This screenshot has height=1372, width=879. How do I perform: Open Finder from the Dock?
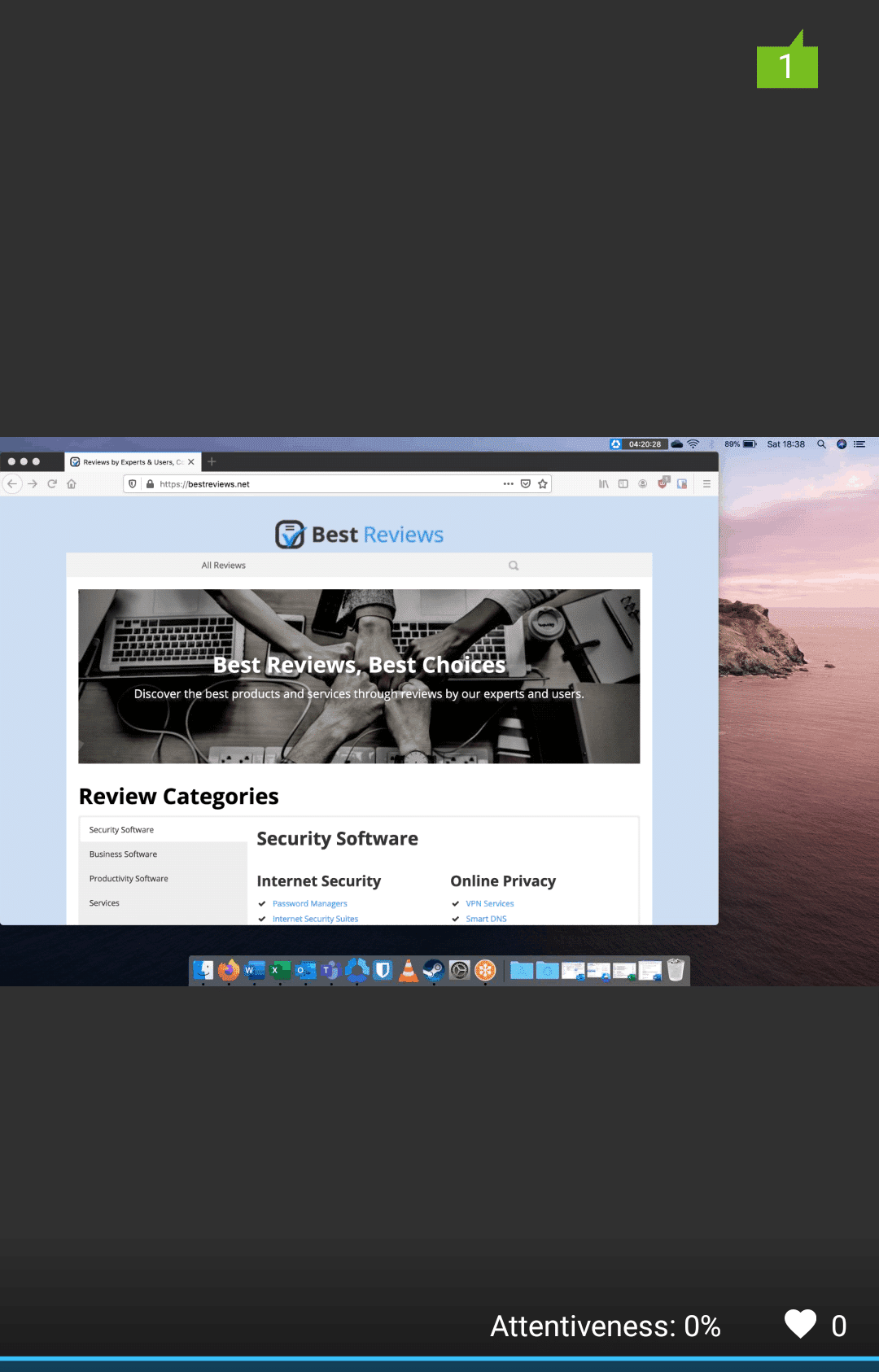[203, 970]
